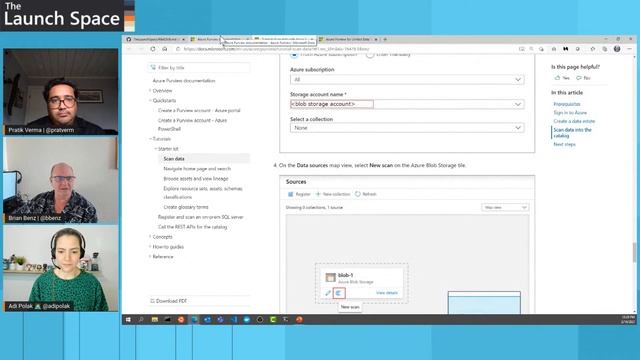Click the Refresh icon in Sources toolbar
This screenshot has width=640, height=360.
coord(358,194)
